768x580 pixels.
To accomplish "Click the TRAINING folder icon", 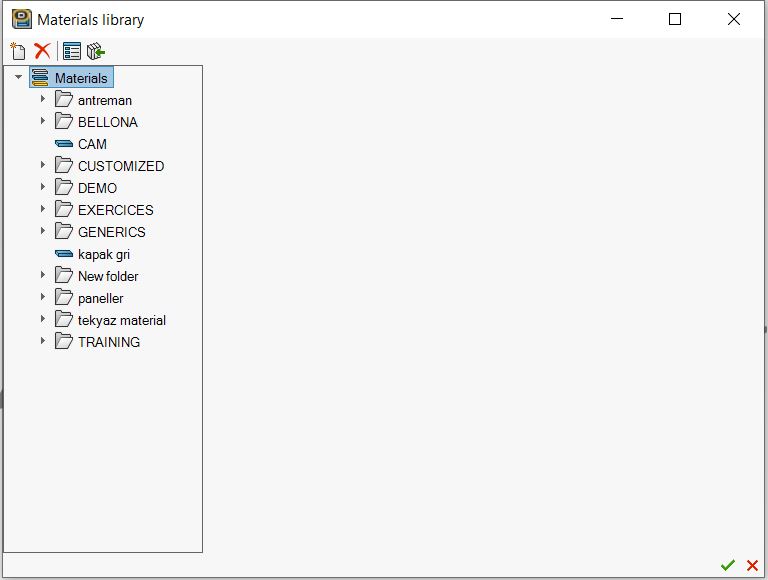I will pyautogui.click(x=64, y=342).
